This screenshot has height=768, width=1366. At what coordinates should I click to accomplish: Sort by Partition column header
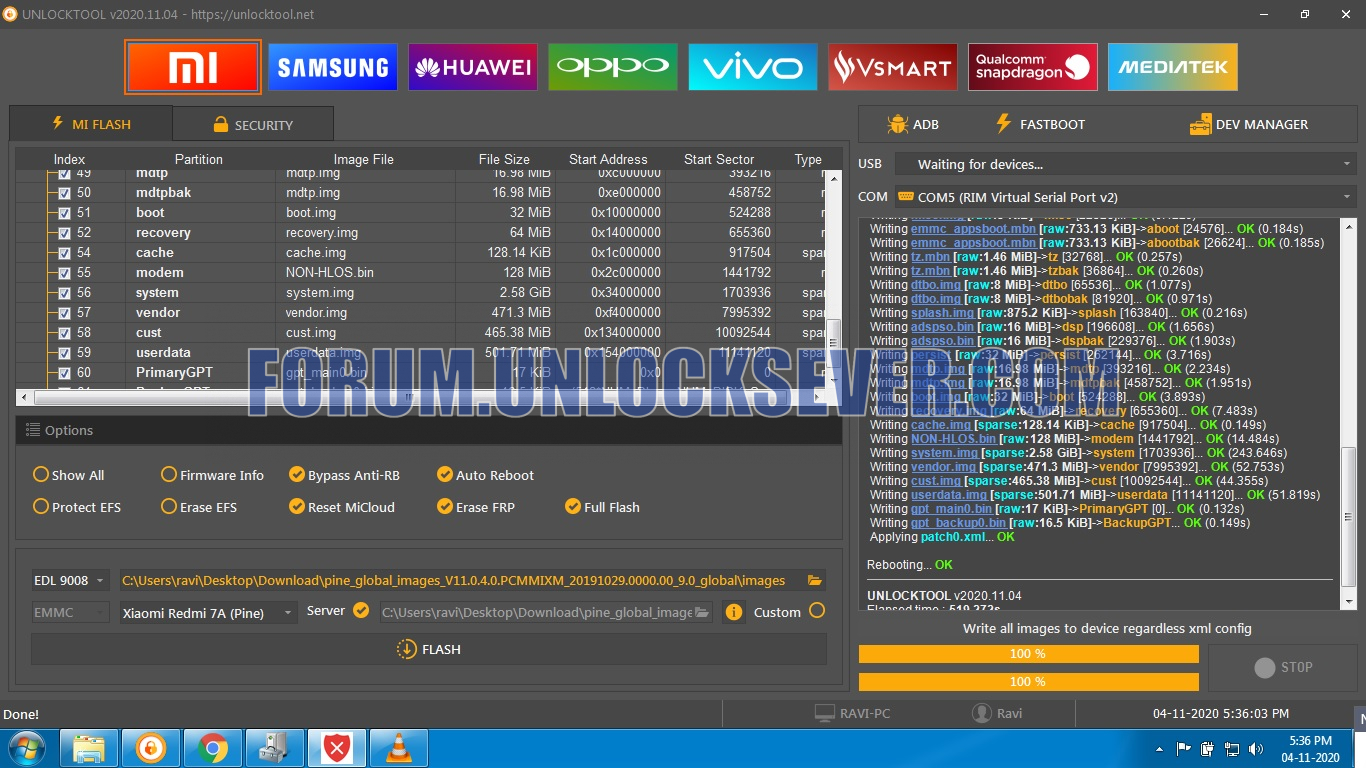199,159
